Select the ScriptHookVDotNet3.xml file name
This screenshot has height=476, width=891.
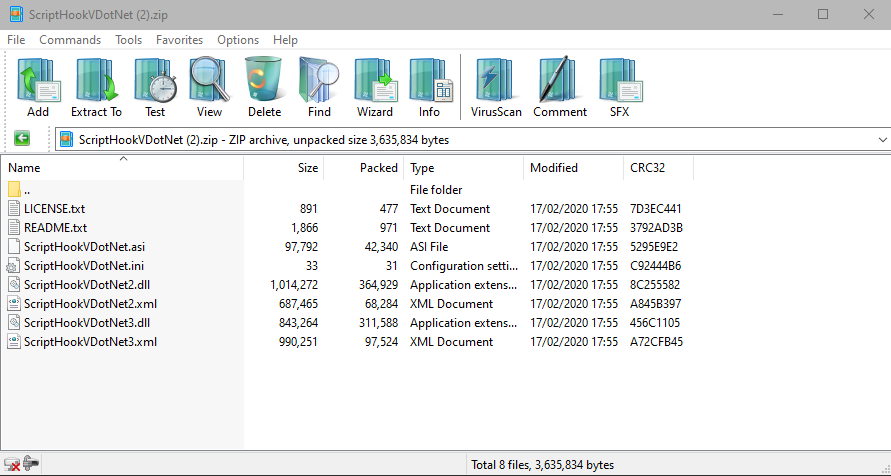[x=90, y=342]
